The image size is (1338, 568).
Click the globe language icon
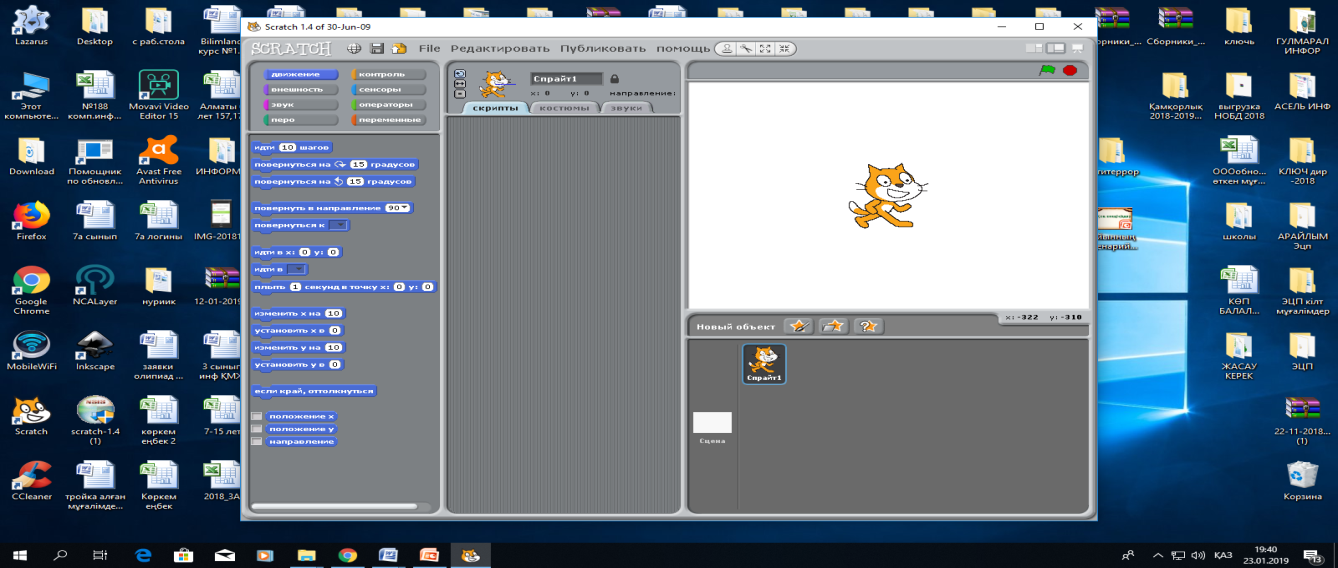coord(354,48)
